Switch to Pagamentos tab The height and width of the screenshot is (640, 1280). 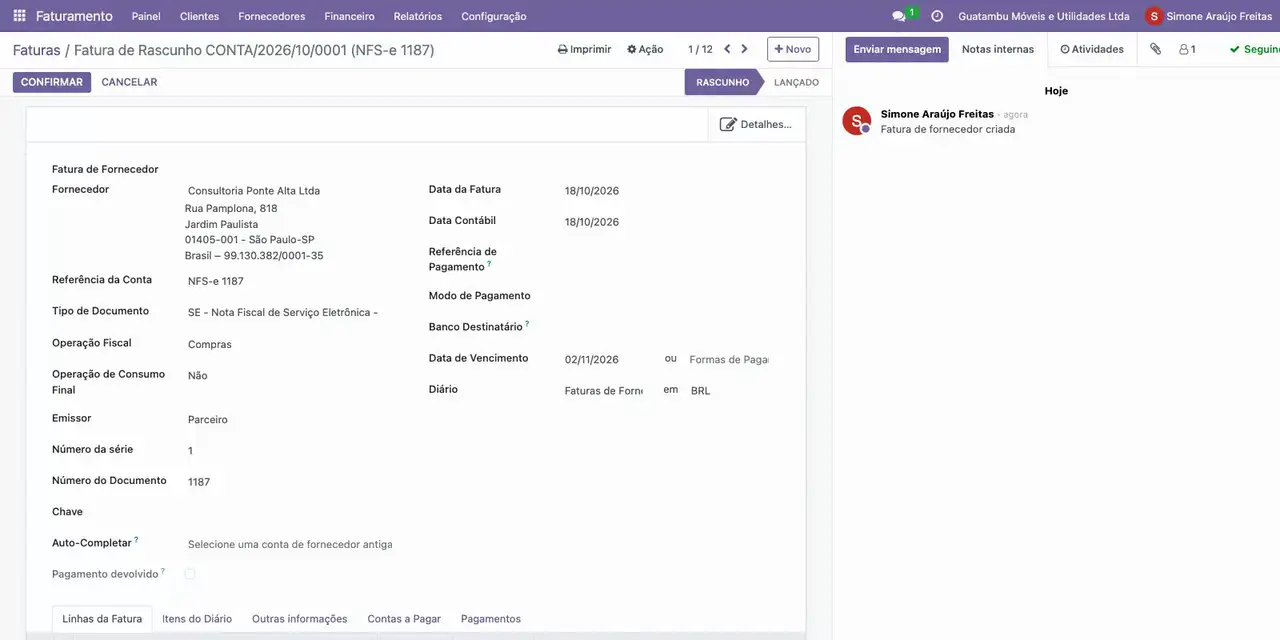tap(491, 619)
